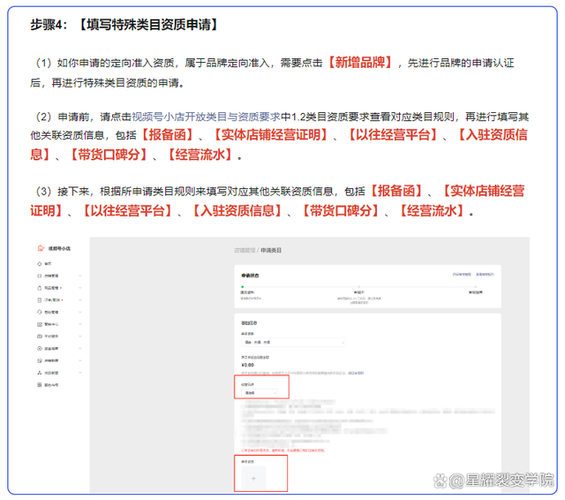Click the plus upload box for qualification image

point(253,478)
